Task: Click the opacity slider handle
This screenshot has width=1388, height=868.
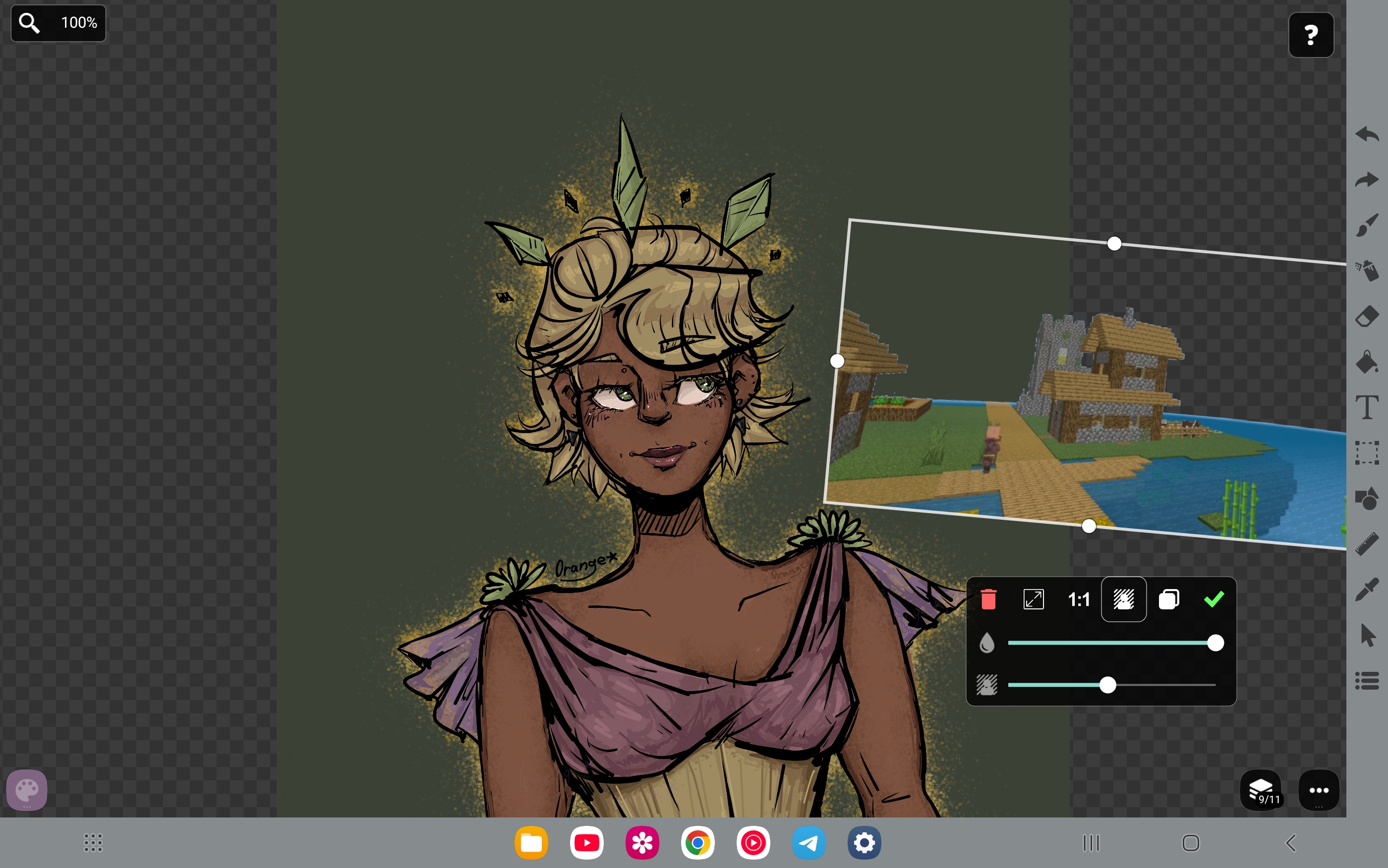Action: pyautogui.click(x=1215, y=643)
